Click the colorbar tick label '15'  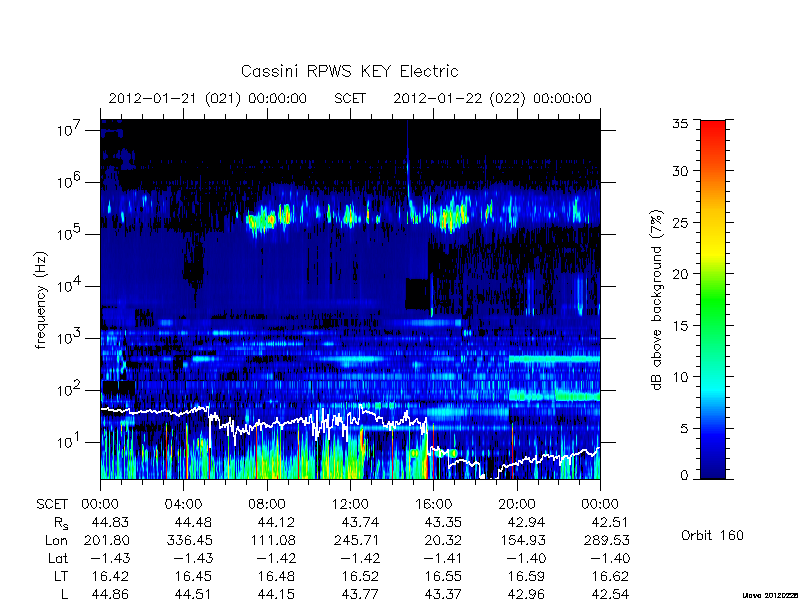point(680,326)
